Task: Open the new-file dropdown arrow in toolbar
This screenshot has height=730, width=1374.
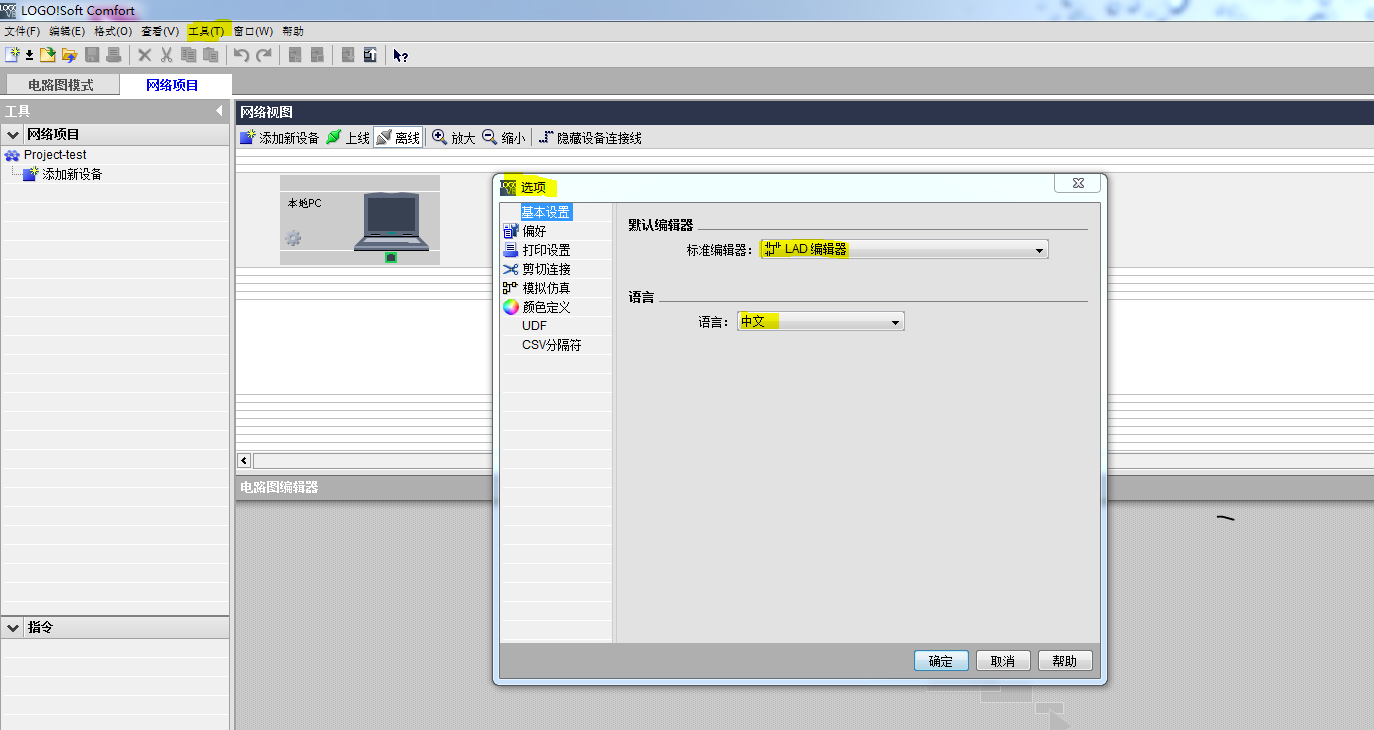Action: (29, 55)
